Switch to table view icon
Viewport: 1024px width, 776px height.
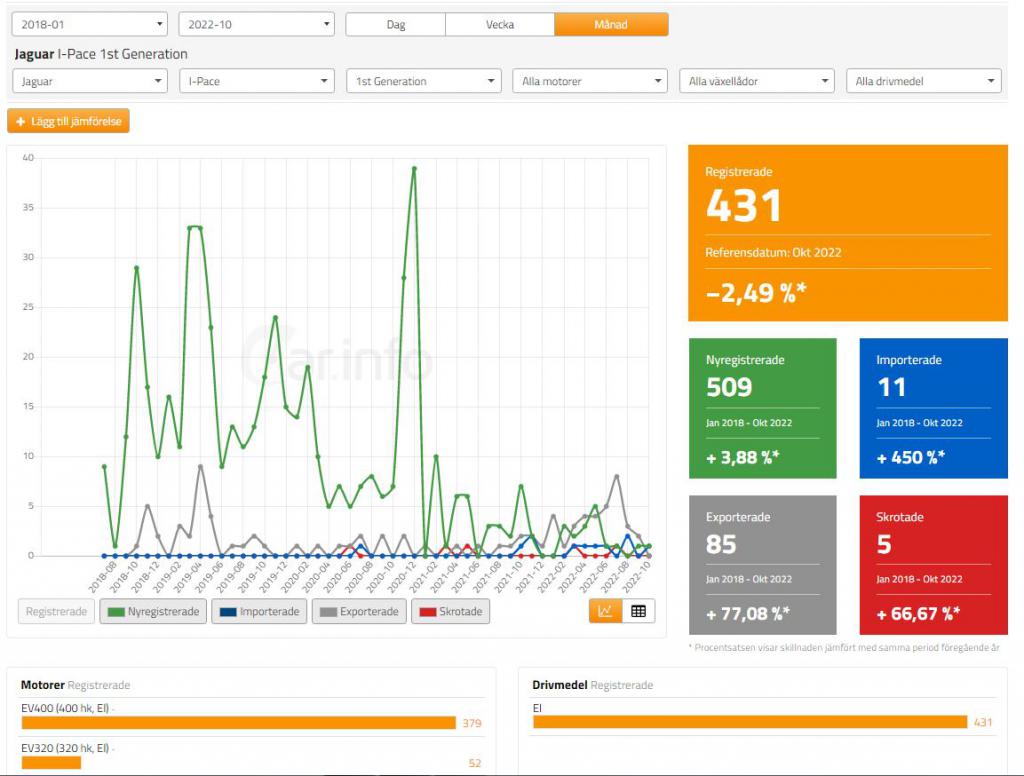point(639,611)
